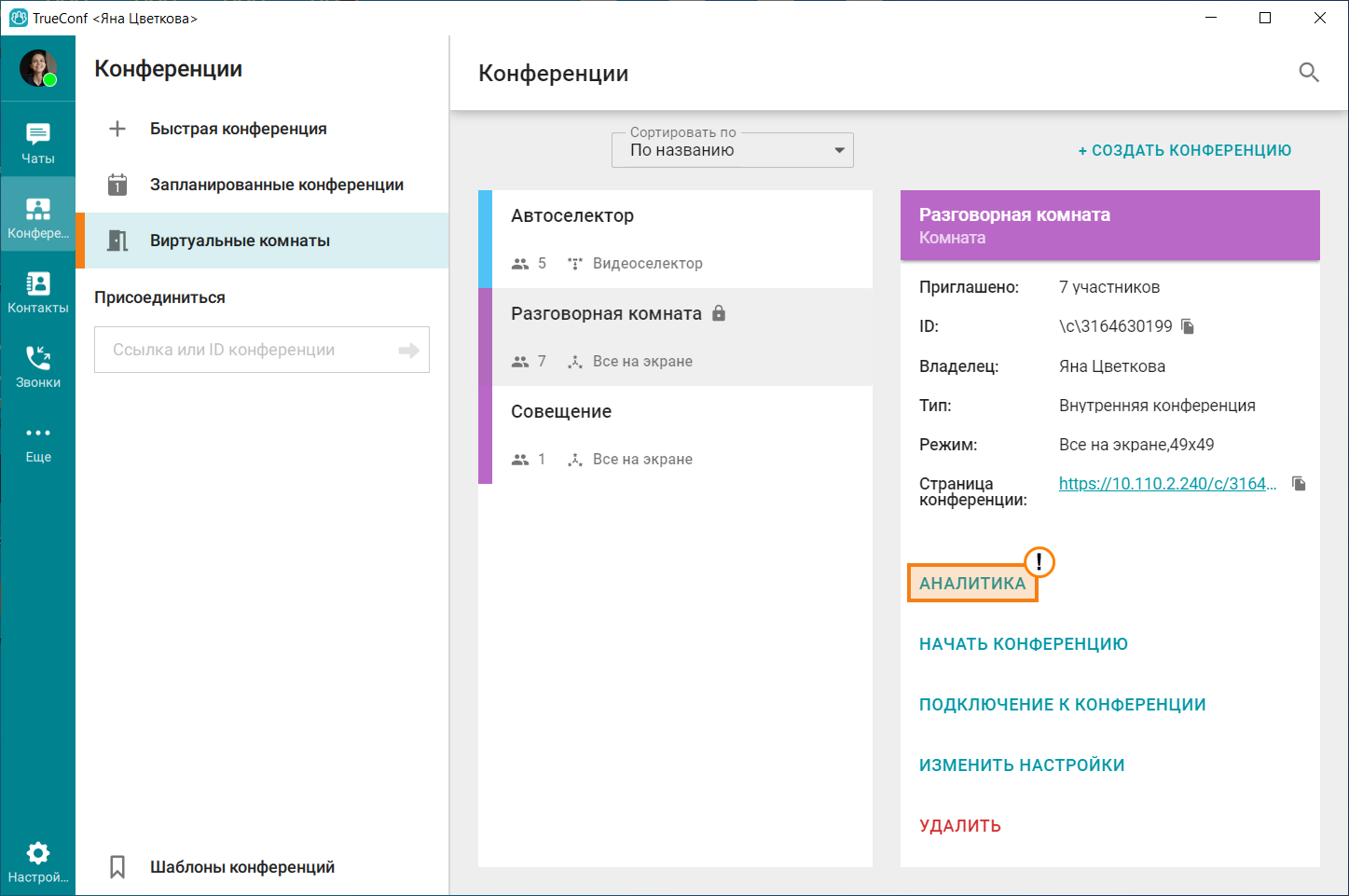Maximize the TrueConf window
Image resolution: width=1349 pixels, height=896 pixels.
(x=1265, y=18)
